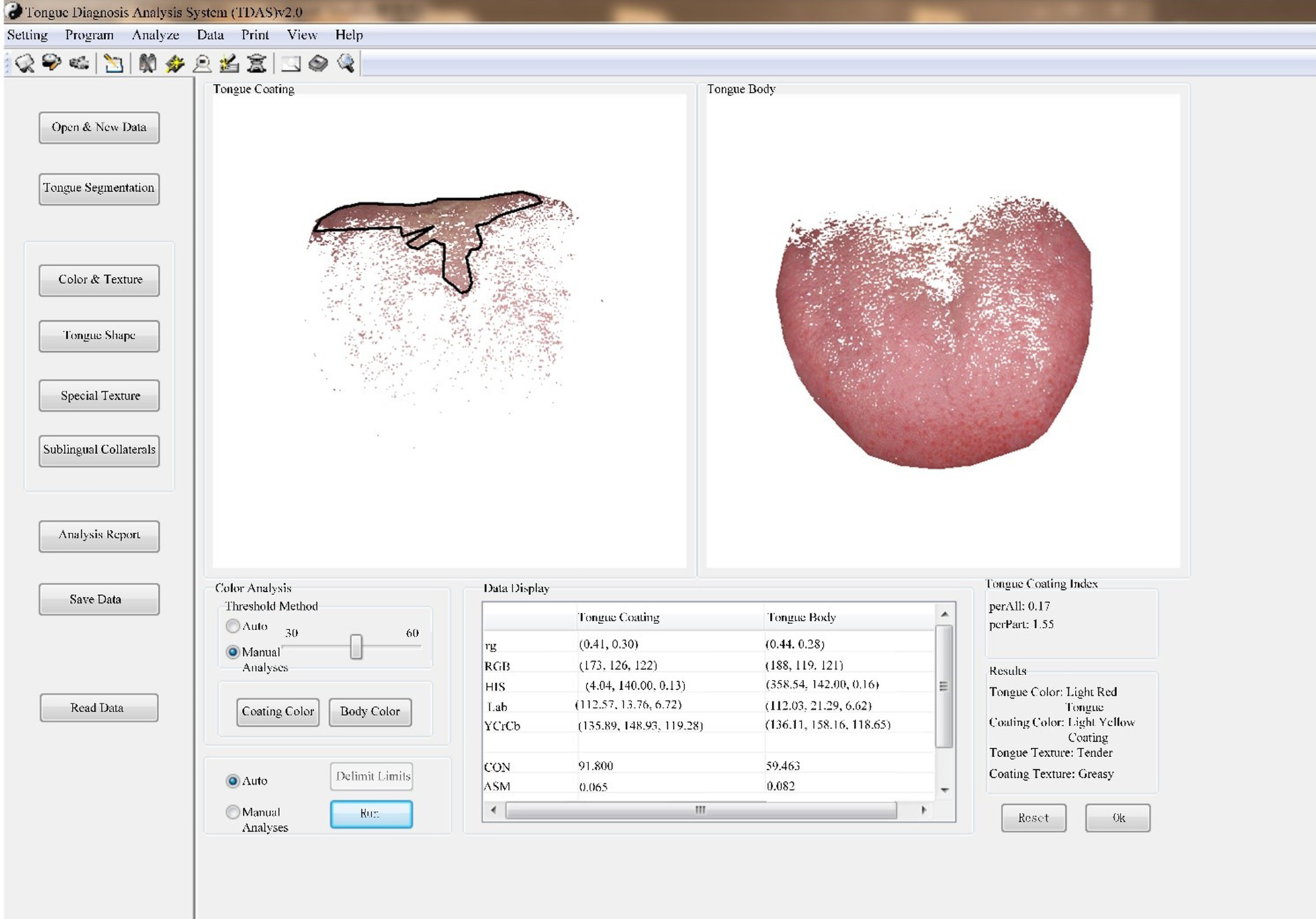Open Special Texture analysis
The height and width of the screenshot is (919, 1316).
[99, 396]
